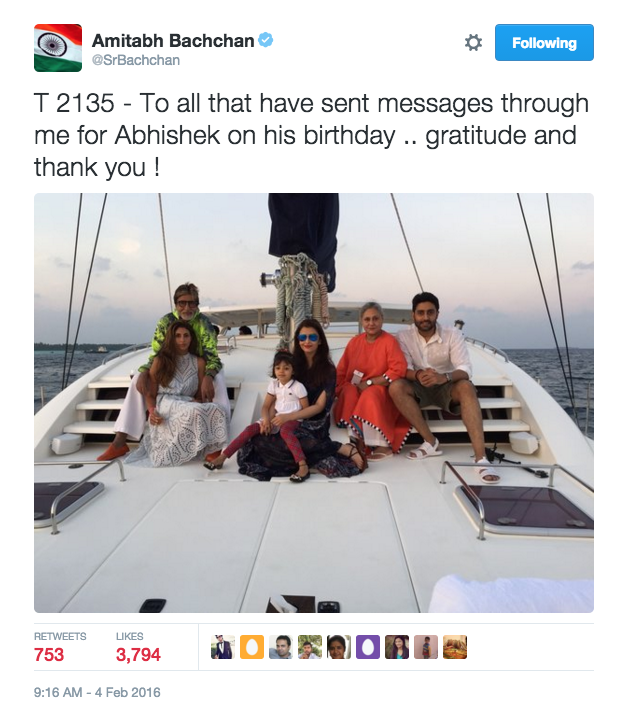Open the gear settings menu on tweet
This screenshot has height=708, width=617.
[x=473, y=43]
